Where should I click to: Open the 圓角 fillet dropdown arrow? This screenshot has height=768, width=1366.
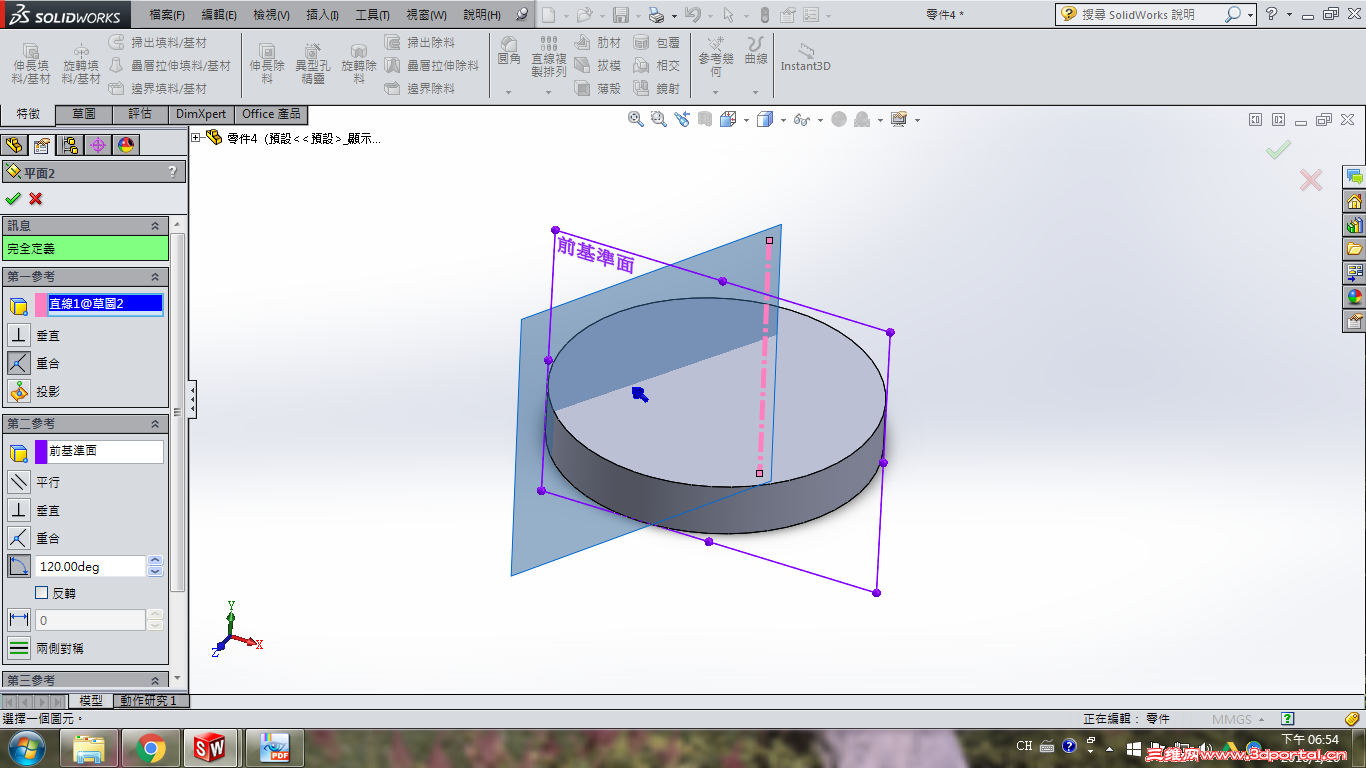[x=509, y=92]
